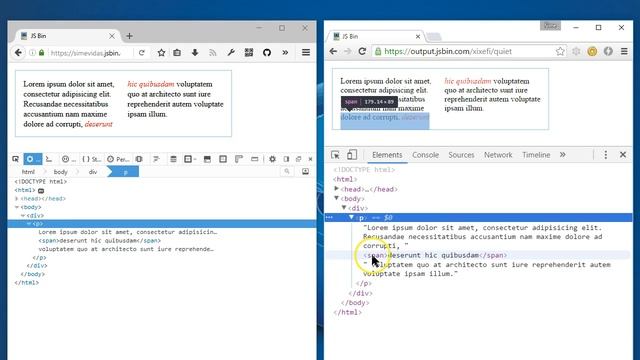
Task: Click html breadcrumb in Firefox inspector
Action: [x=28, y=172]
